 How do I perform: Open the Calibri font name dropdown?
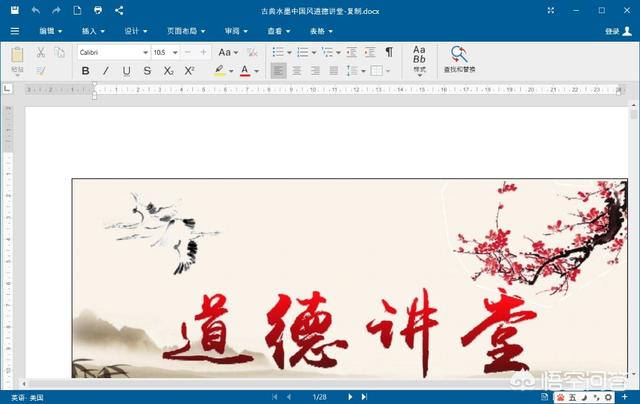click(145, 52)
